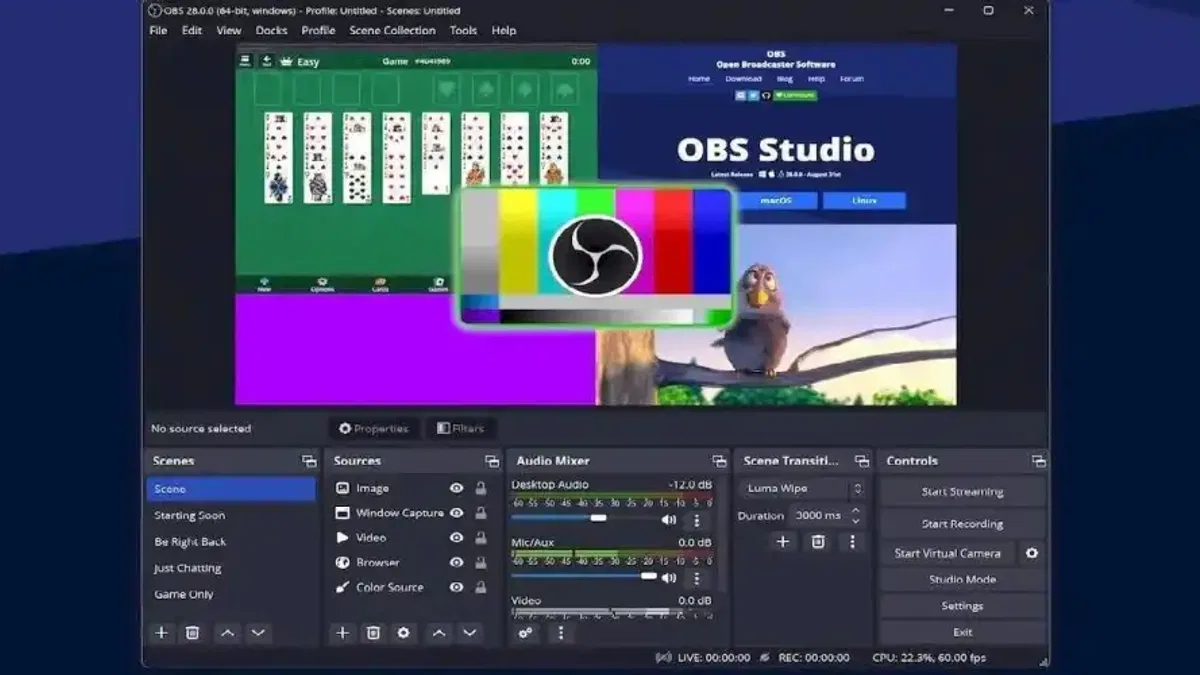
Task: Add a new source with plus icon
Action: (x=342, y=632)
